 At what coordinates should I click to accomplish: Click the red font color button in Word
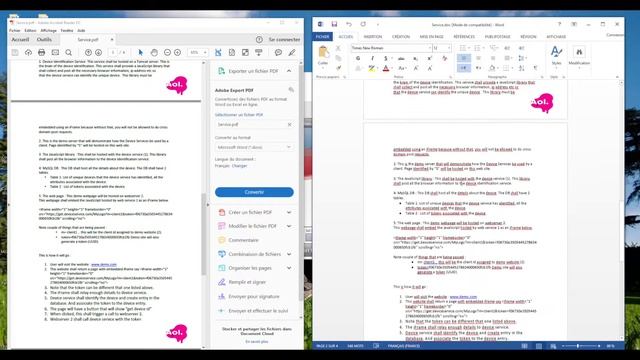(x=386, y=68)
